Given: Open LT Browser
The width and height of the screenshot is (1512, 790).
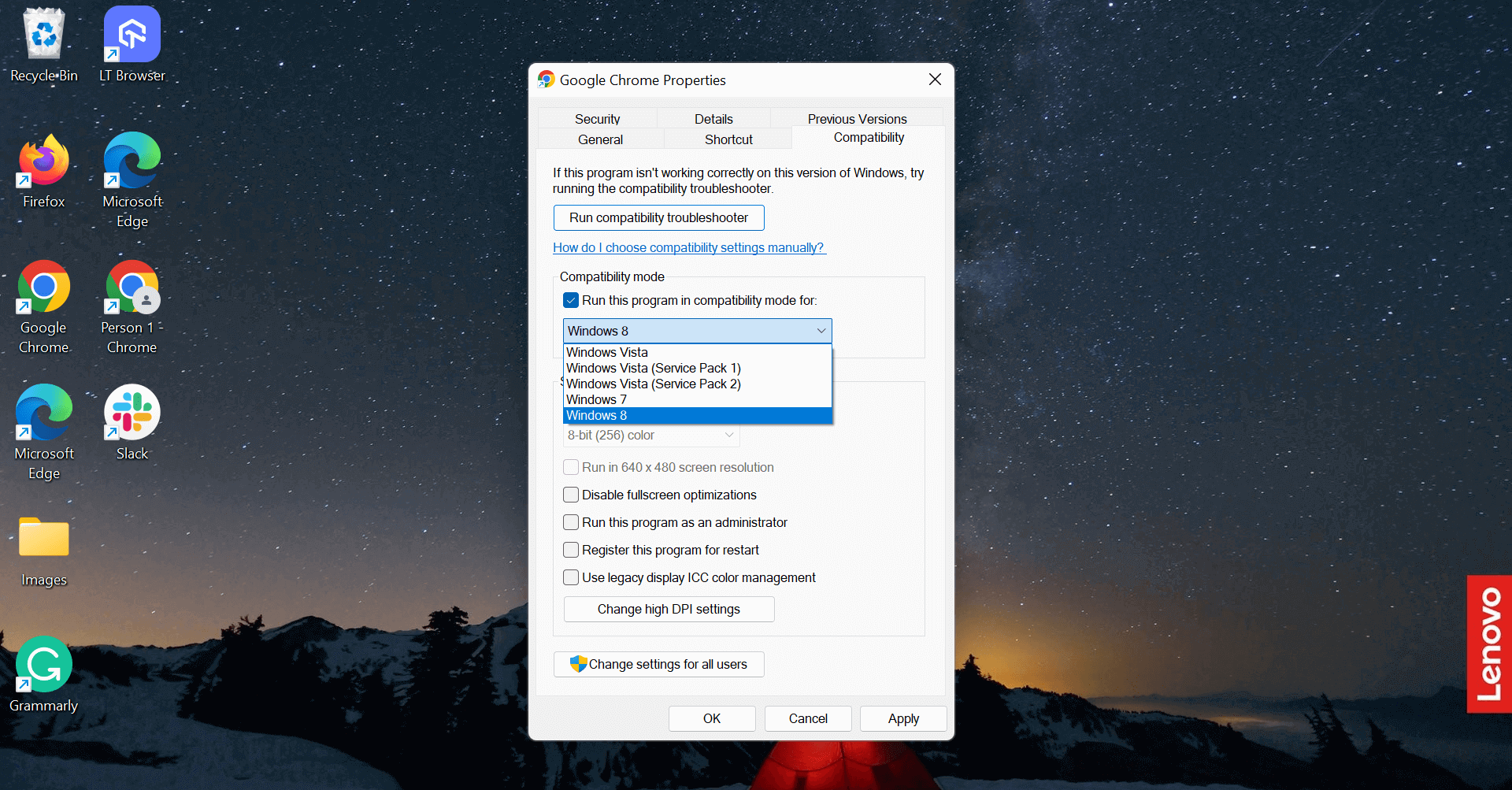Looking at the screenshot, I should tap(132, 35).
